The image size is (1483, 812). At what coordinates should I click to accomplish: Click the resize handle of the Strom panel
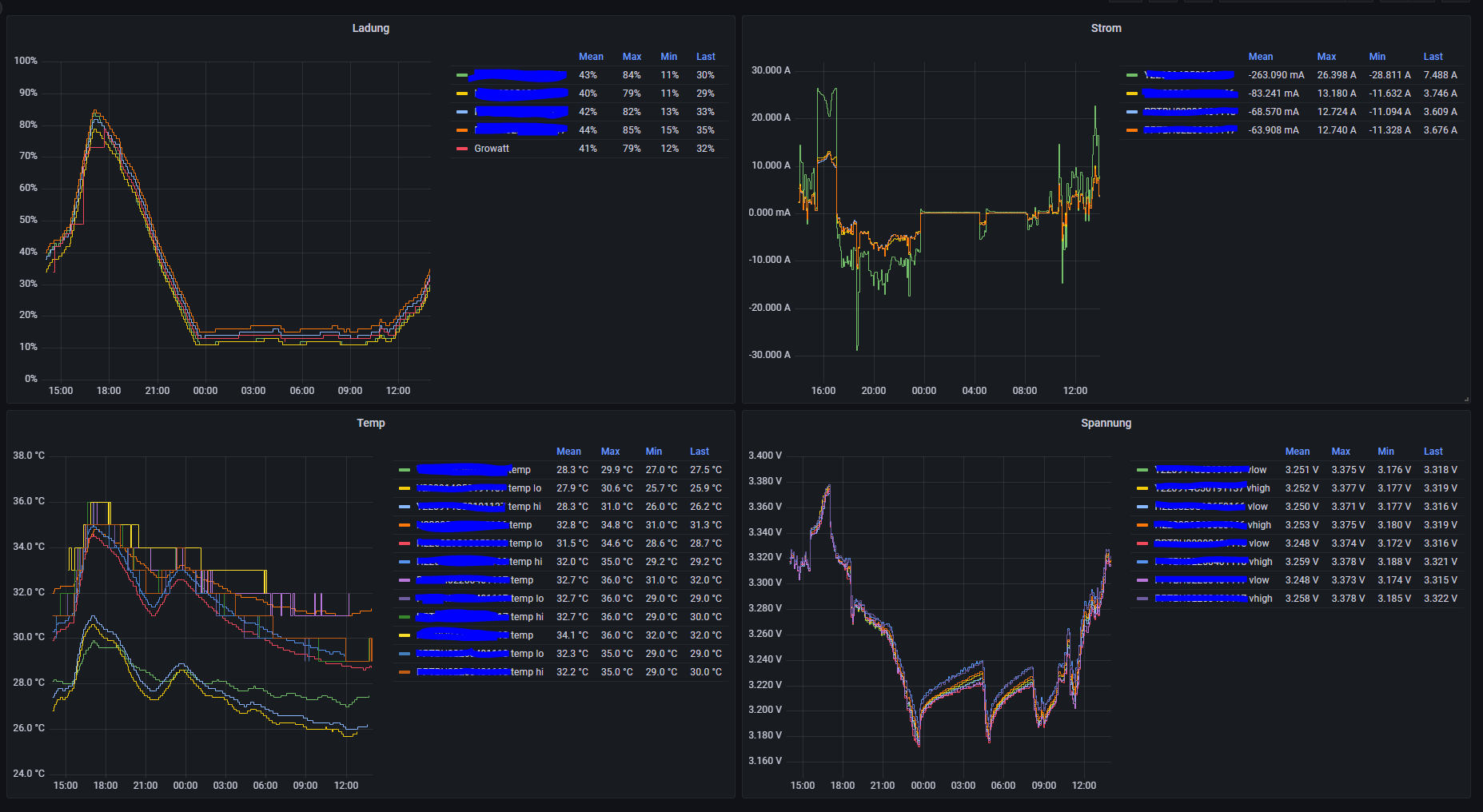(x=1466, y=399)
